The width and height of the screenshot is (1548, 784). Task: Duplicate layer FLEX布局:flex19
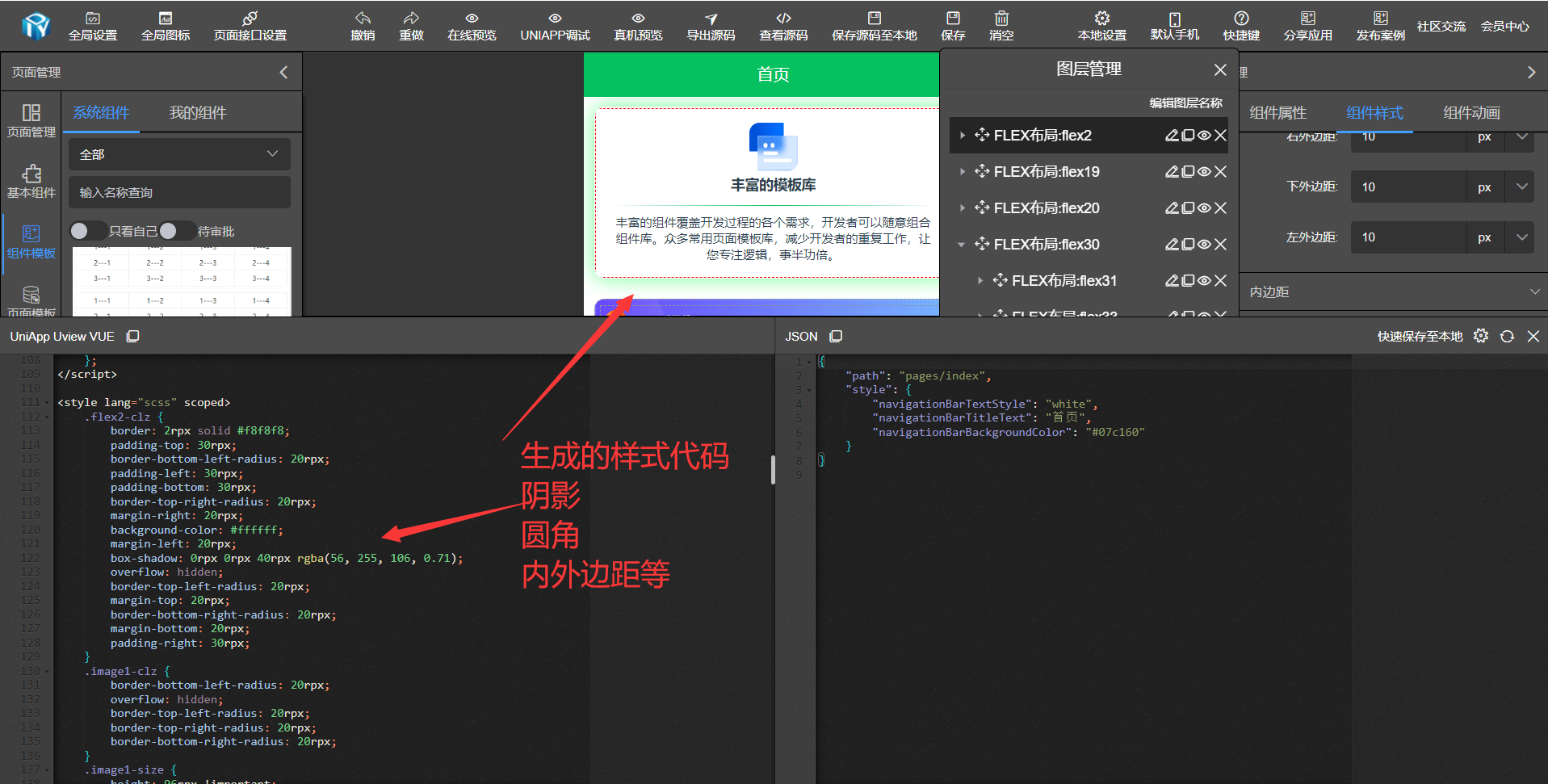coord(1188,172)
